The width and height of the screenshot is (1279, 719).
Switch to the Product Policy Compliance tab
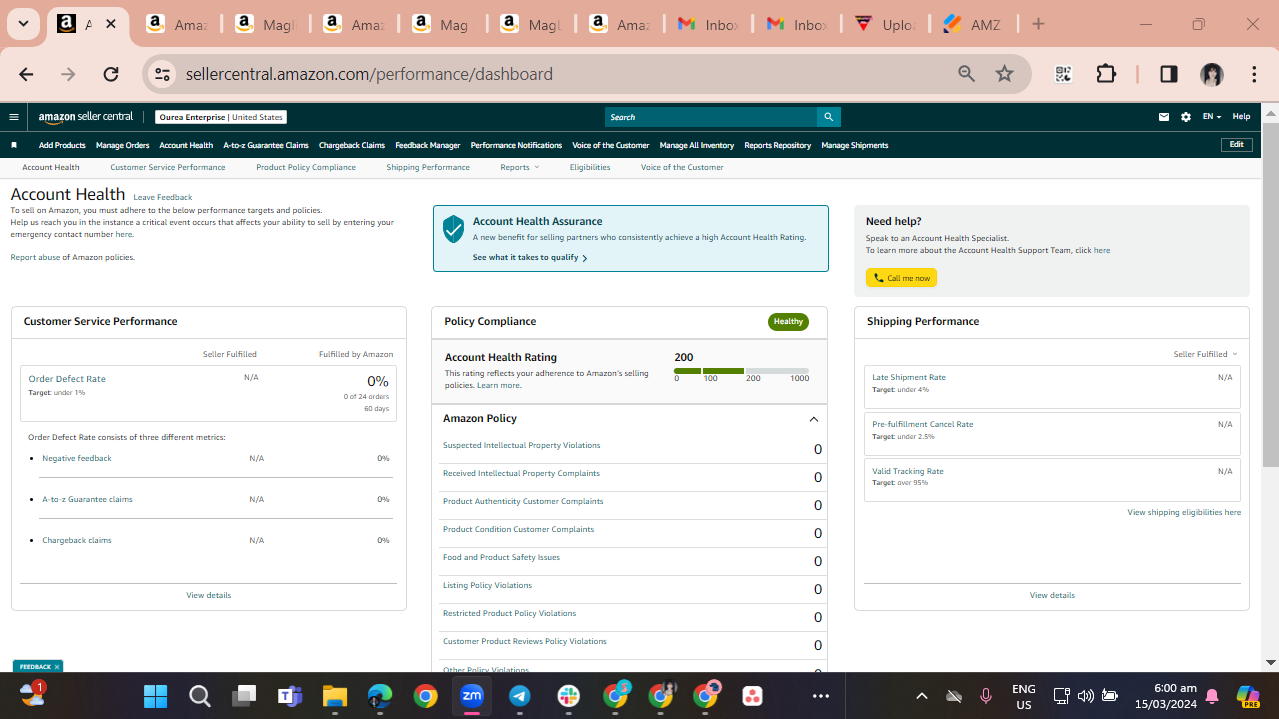pyautogui.click(x=305, y=167)
